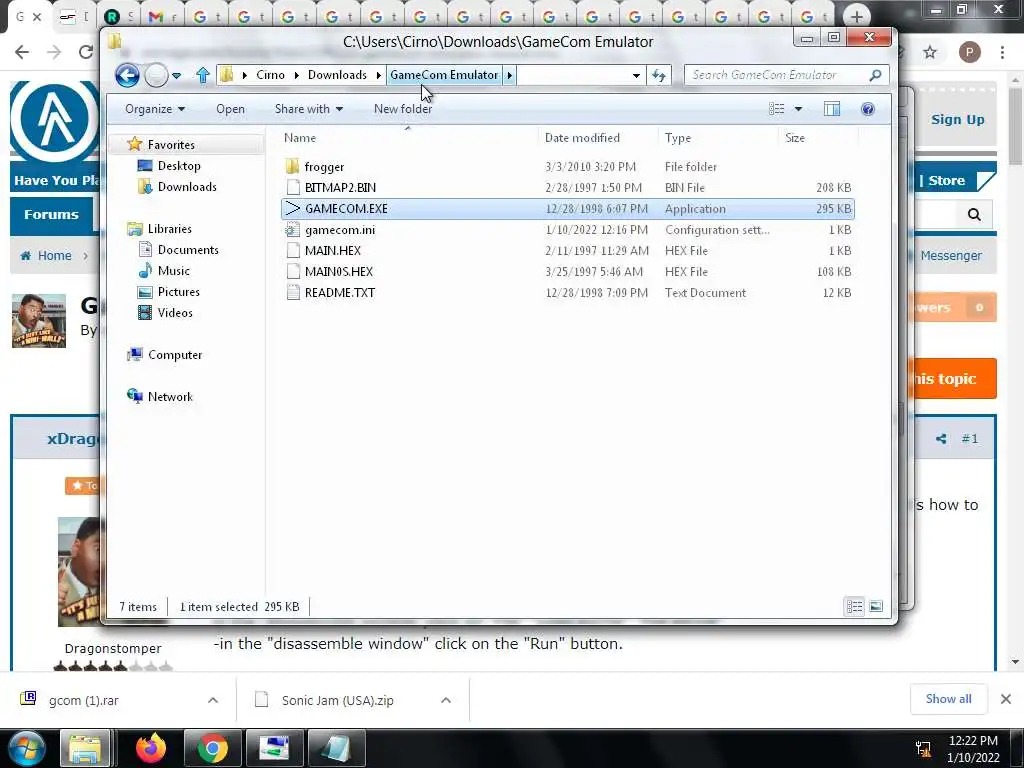Open recent locations dropdown beside forward arrow
The width and height of the screenshot is (1024, 768).
[176, 76]
